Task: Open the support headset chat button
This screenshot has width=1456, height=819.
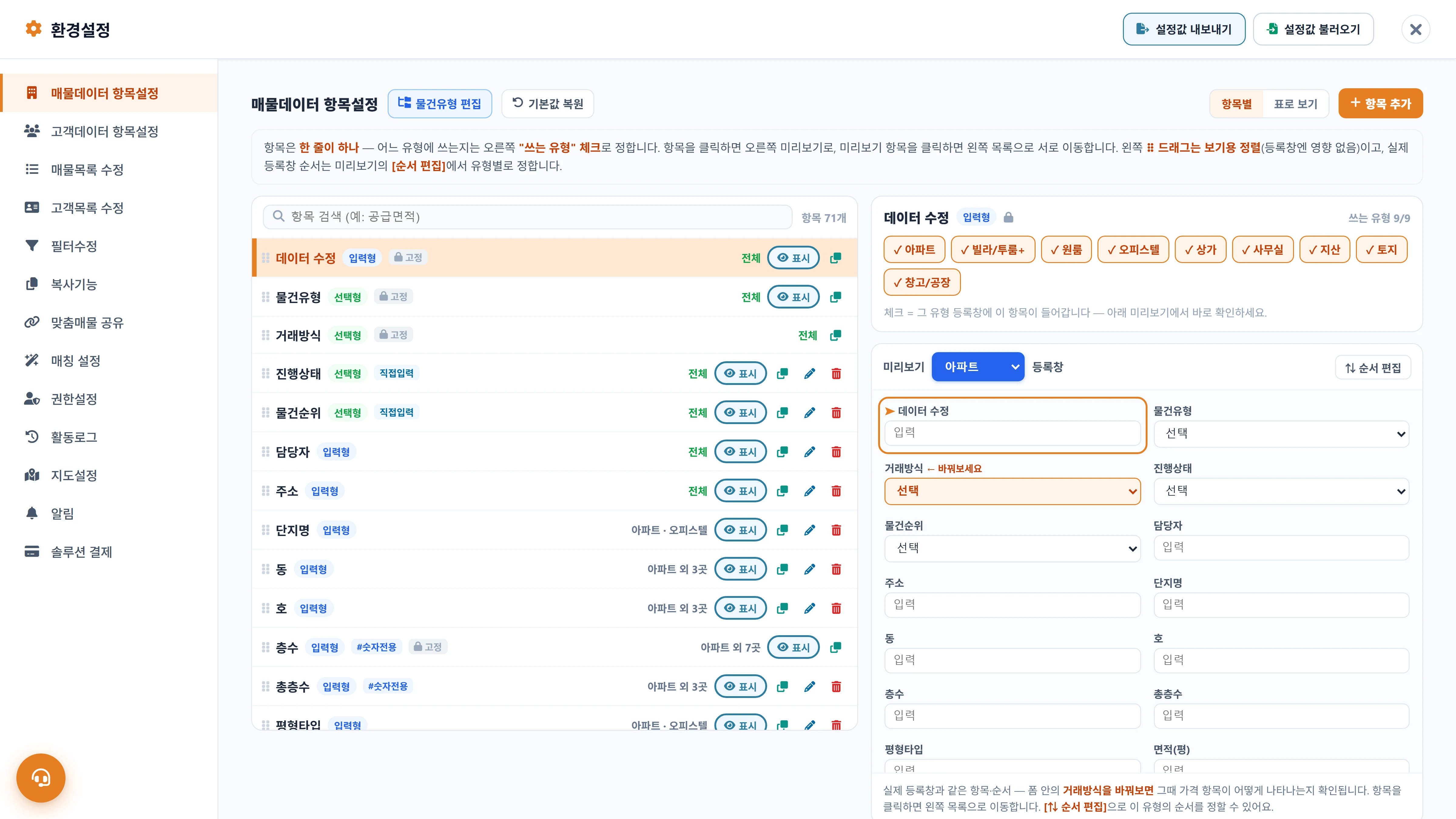Action: coord(41,778)
